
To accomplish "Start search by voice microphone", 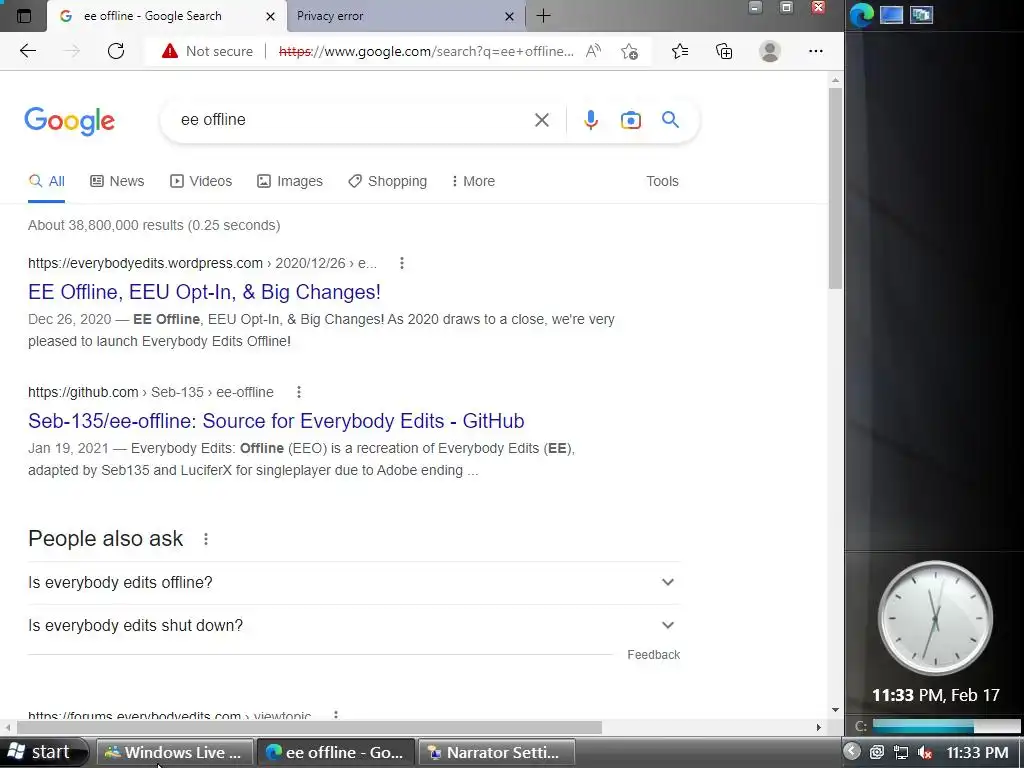I will click(590, 120).
